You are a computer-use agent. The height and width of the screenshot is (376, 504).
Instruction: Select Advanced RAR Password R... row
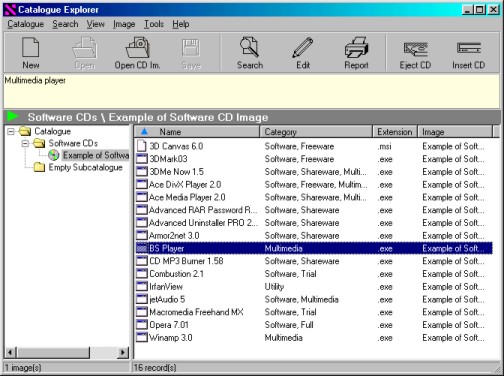tap(314, 210)
